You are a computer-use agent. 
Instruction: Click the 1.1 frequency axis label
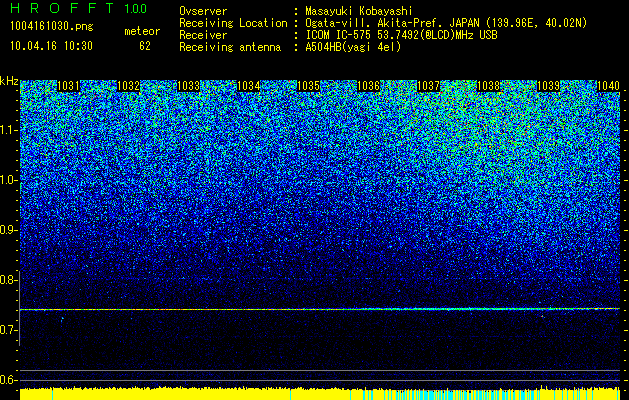[x=8, y=130]
